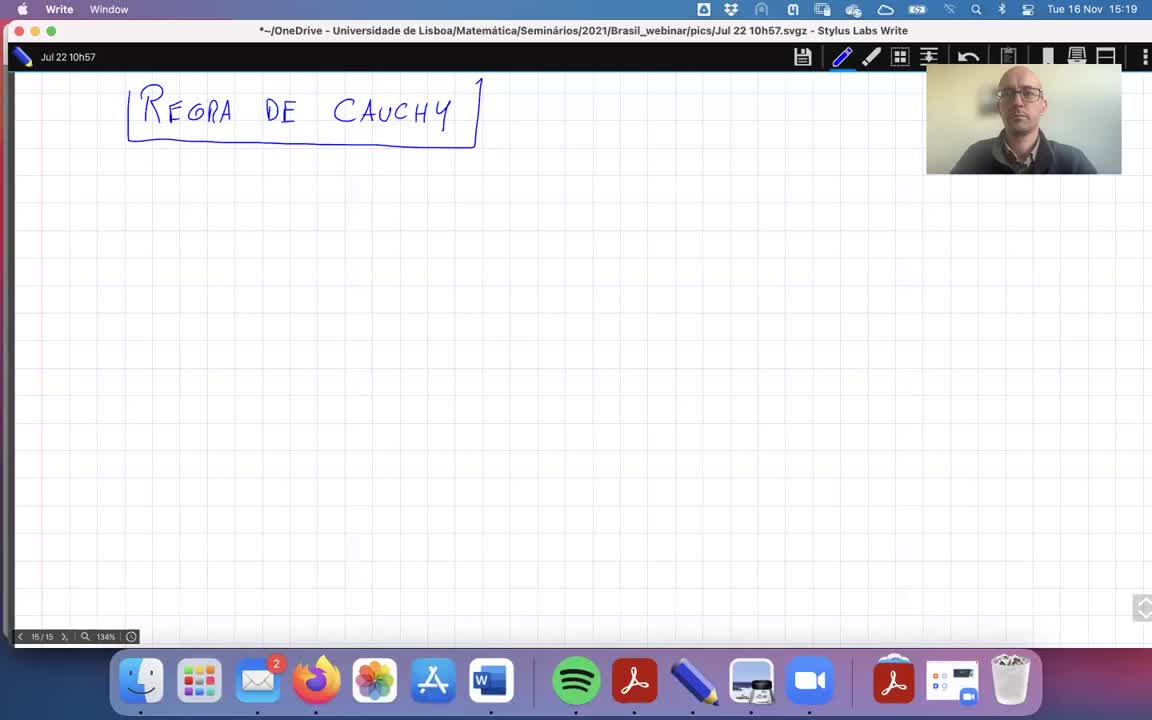
Task: Launch Firefox from the Dock
Action: [316, 680]
